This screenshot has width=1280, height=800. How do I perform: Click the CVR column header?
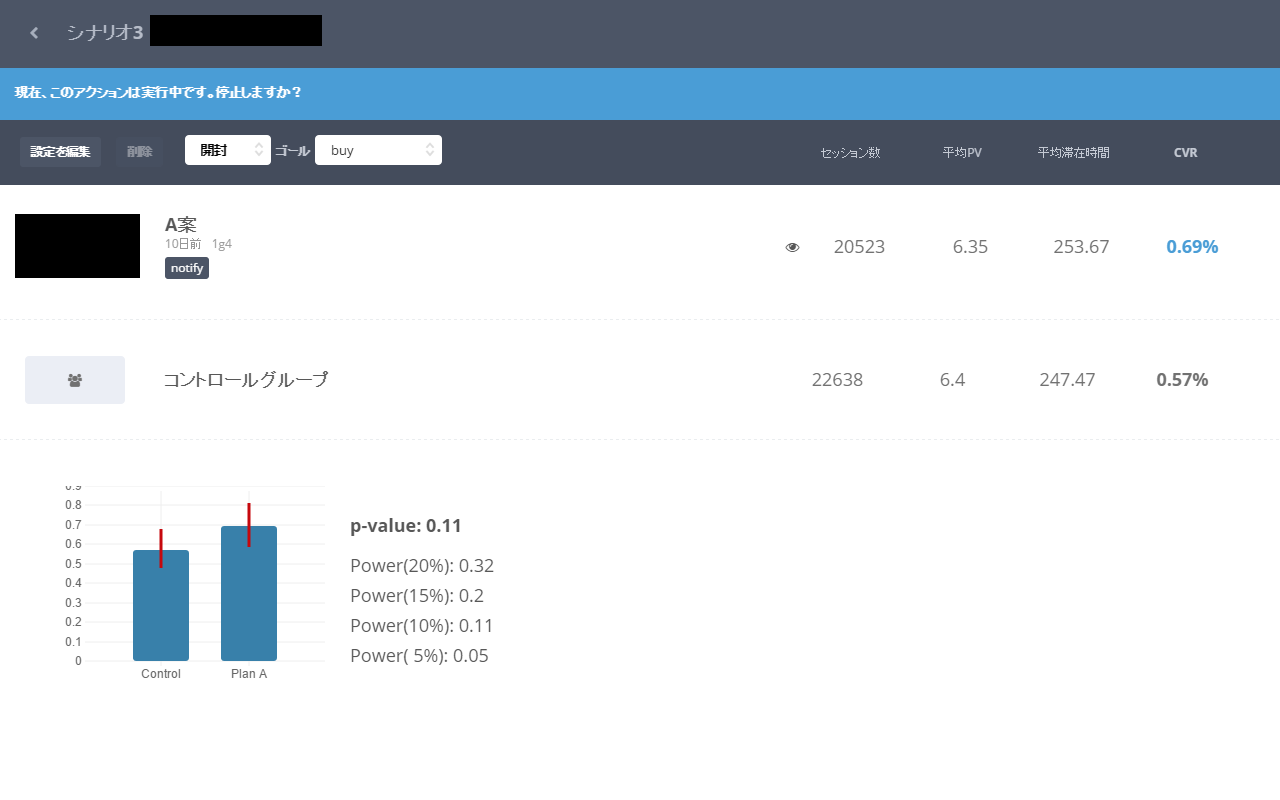(1185, 153)
